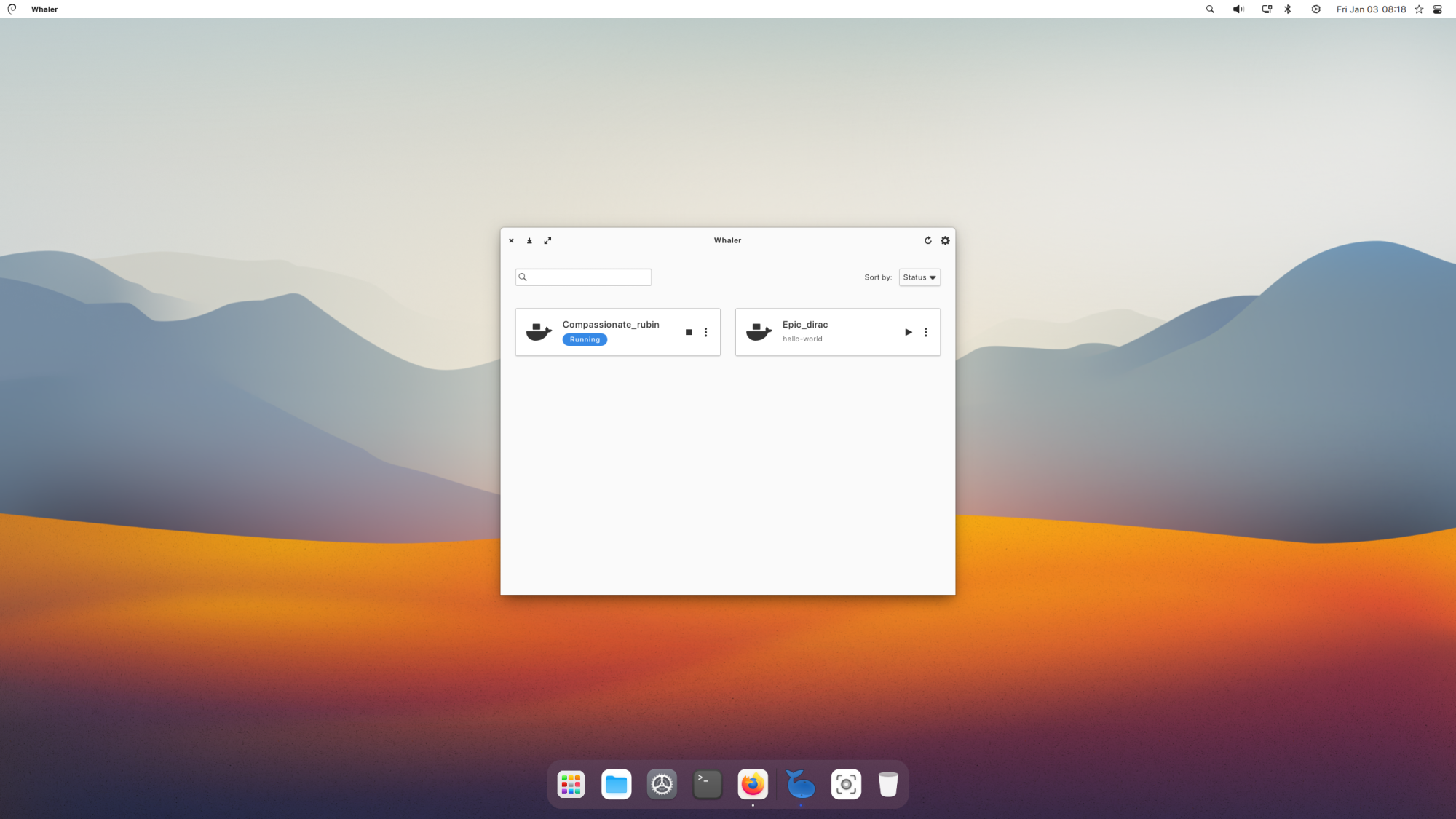
Task: Minimize Whaler with the download-arrow button
Action: 529,240
